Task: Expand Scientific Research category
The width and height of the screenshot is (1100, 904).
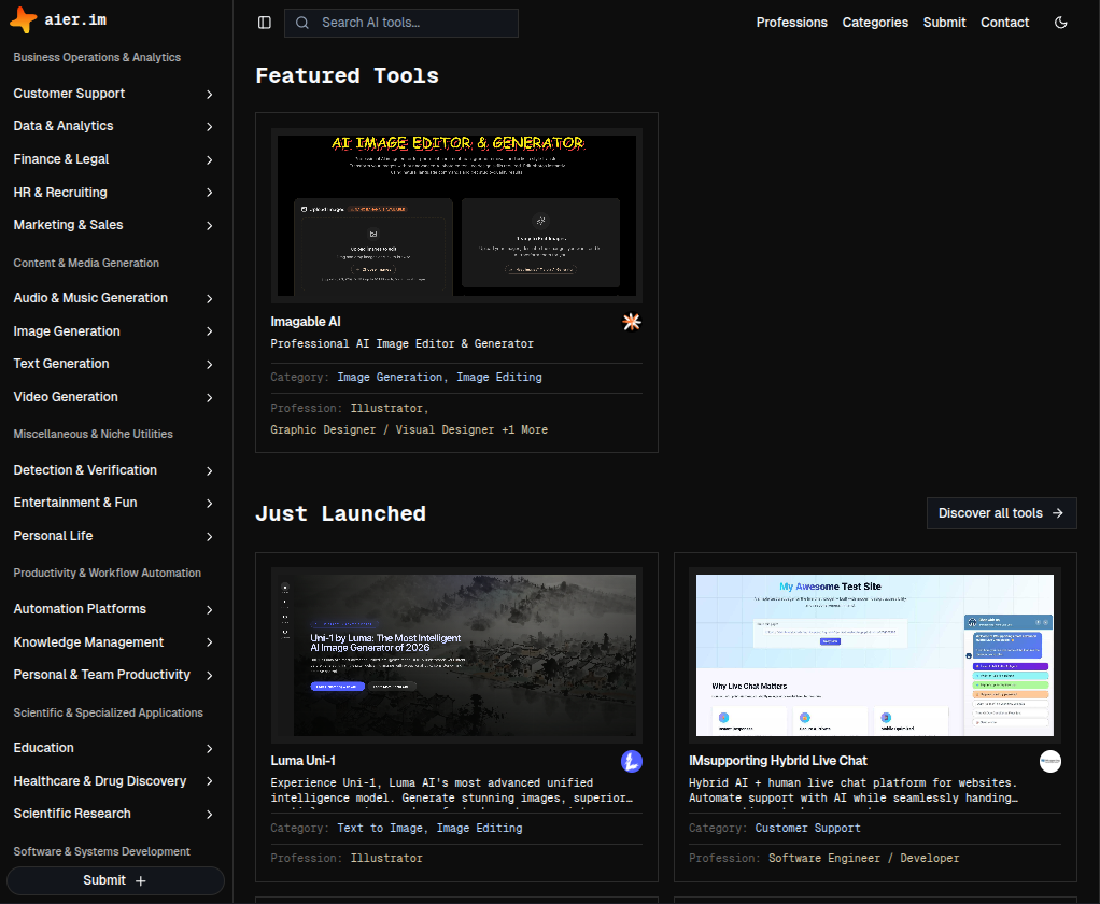Action: pos(113,814)
